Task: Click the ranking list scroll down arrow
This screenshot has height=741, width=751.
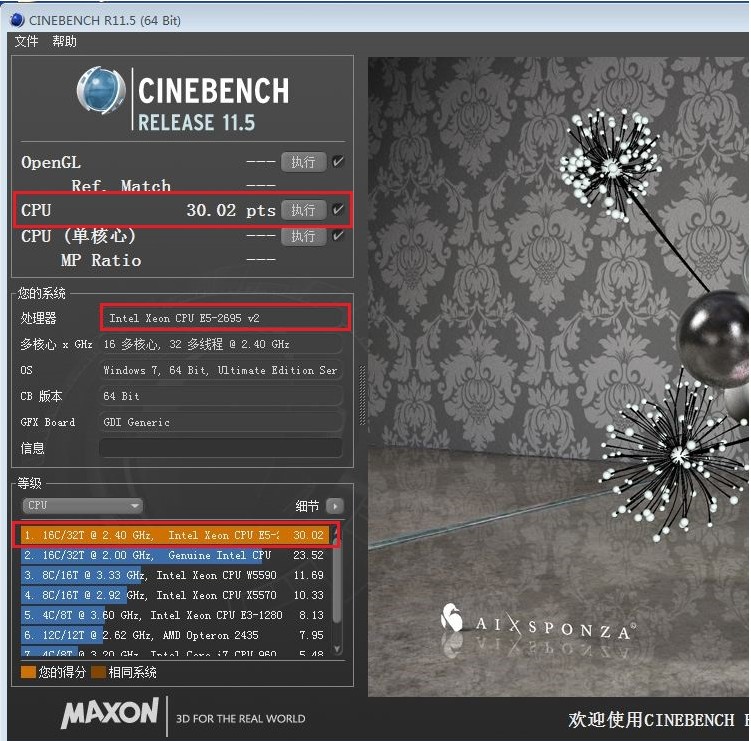Action: (x=337, y=649)
